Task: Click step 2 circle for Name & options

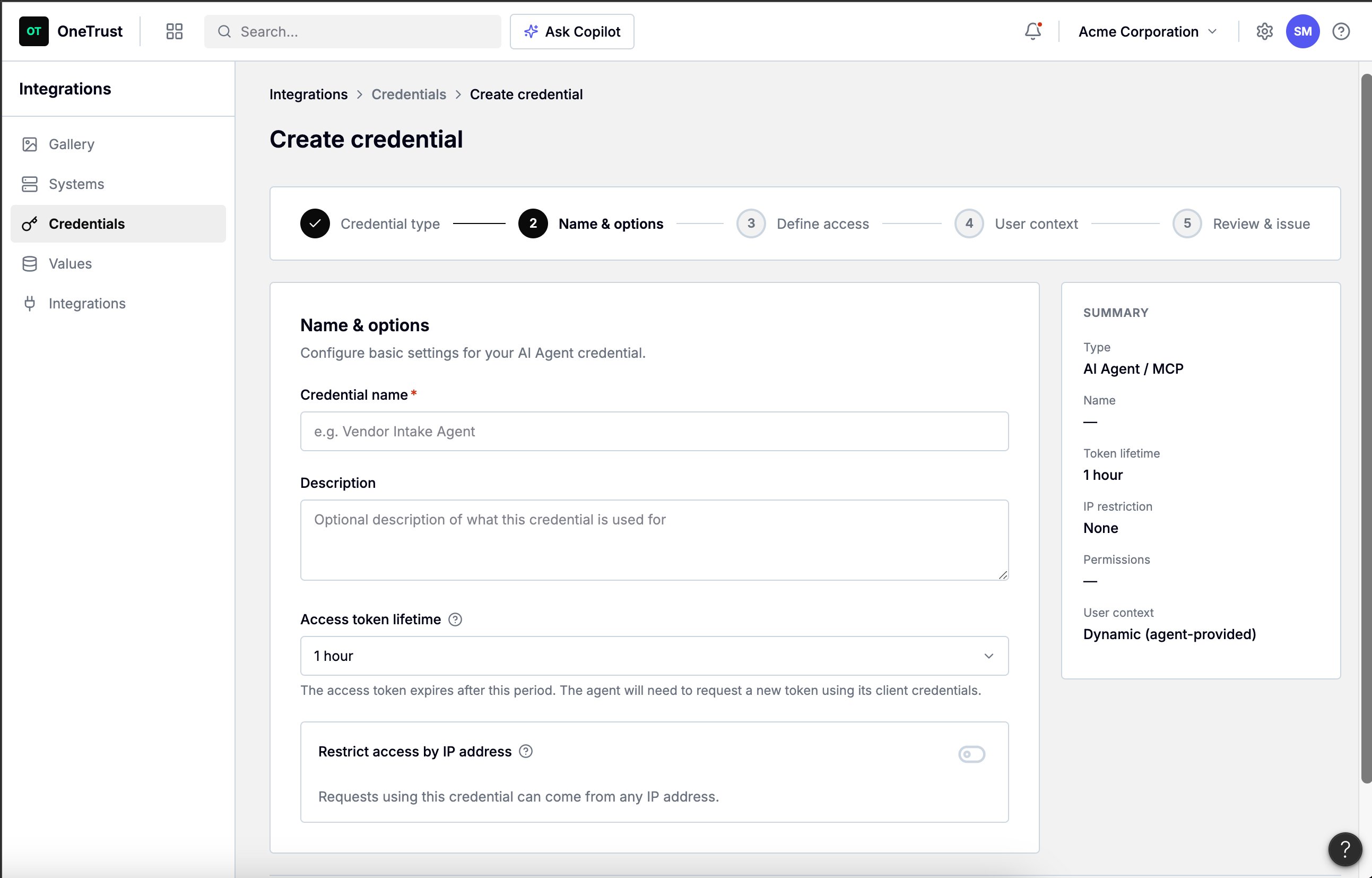Action: [533, 223]
